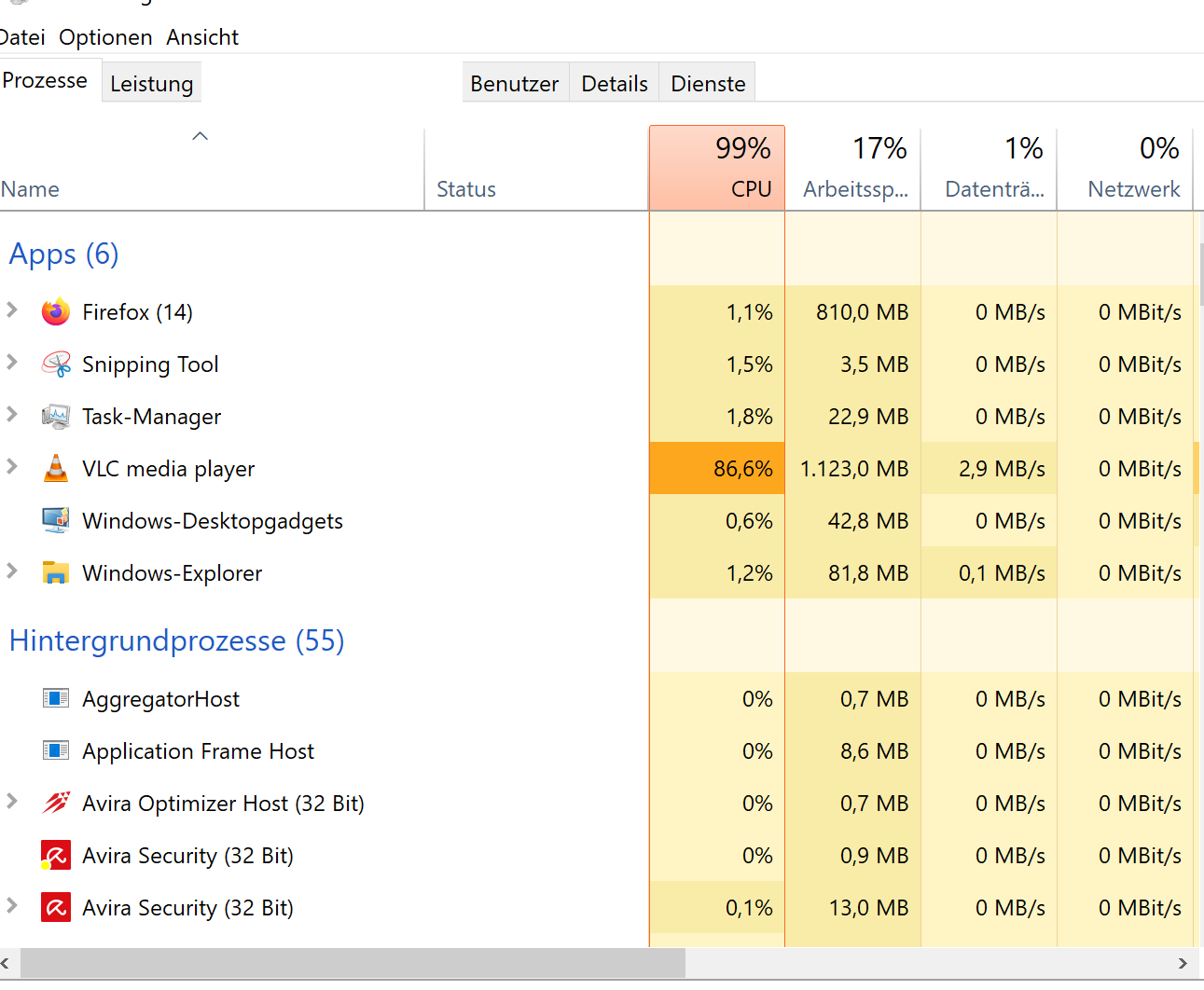1204x990 pixels.
Task: Select the Snipping Tool row name
Action: (150, 364)
